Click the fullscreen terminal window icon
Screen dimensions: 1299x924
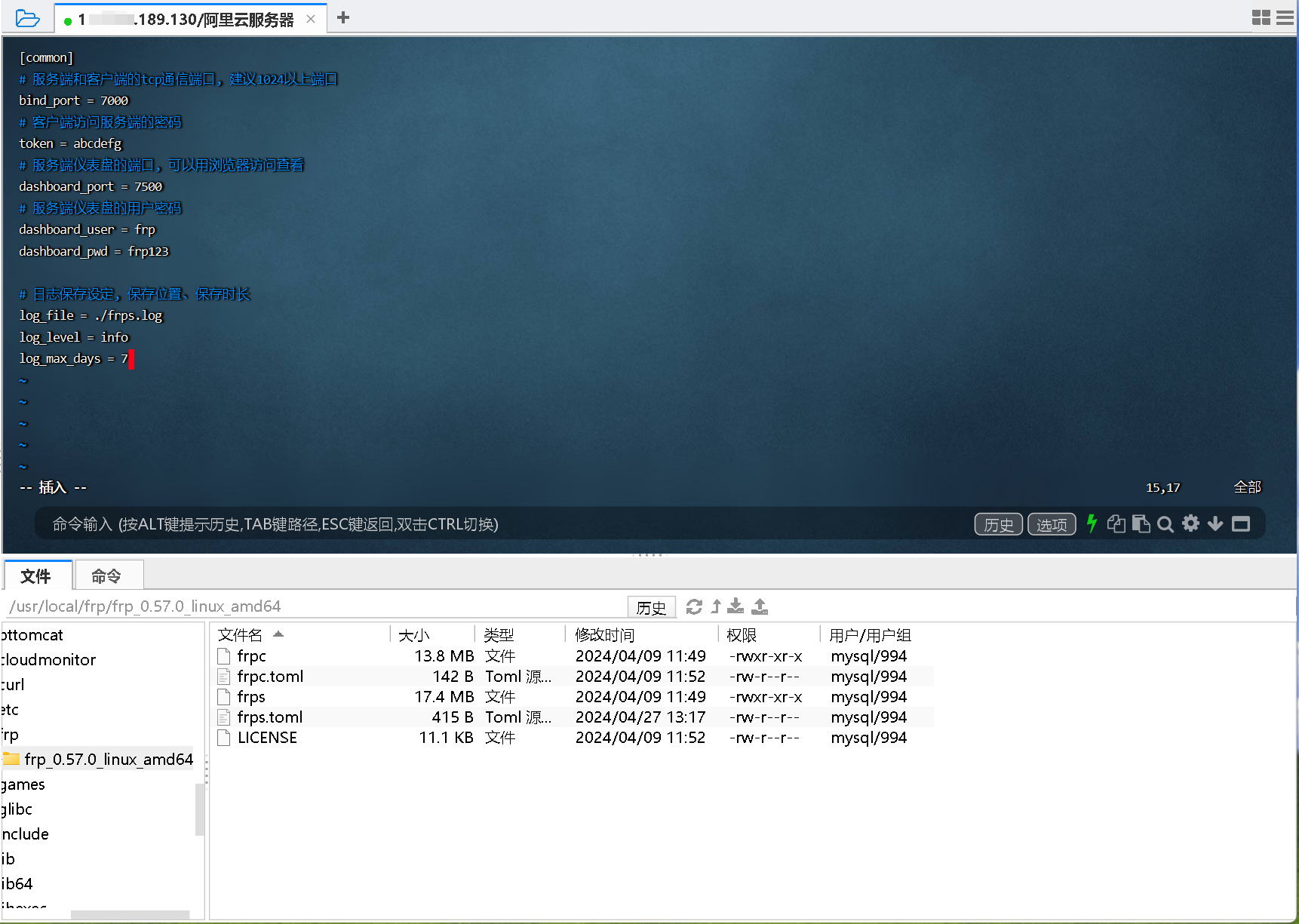coord(1241,523)
